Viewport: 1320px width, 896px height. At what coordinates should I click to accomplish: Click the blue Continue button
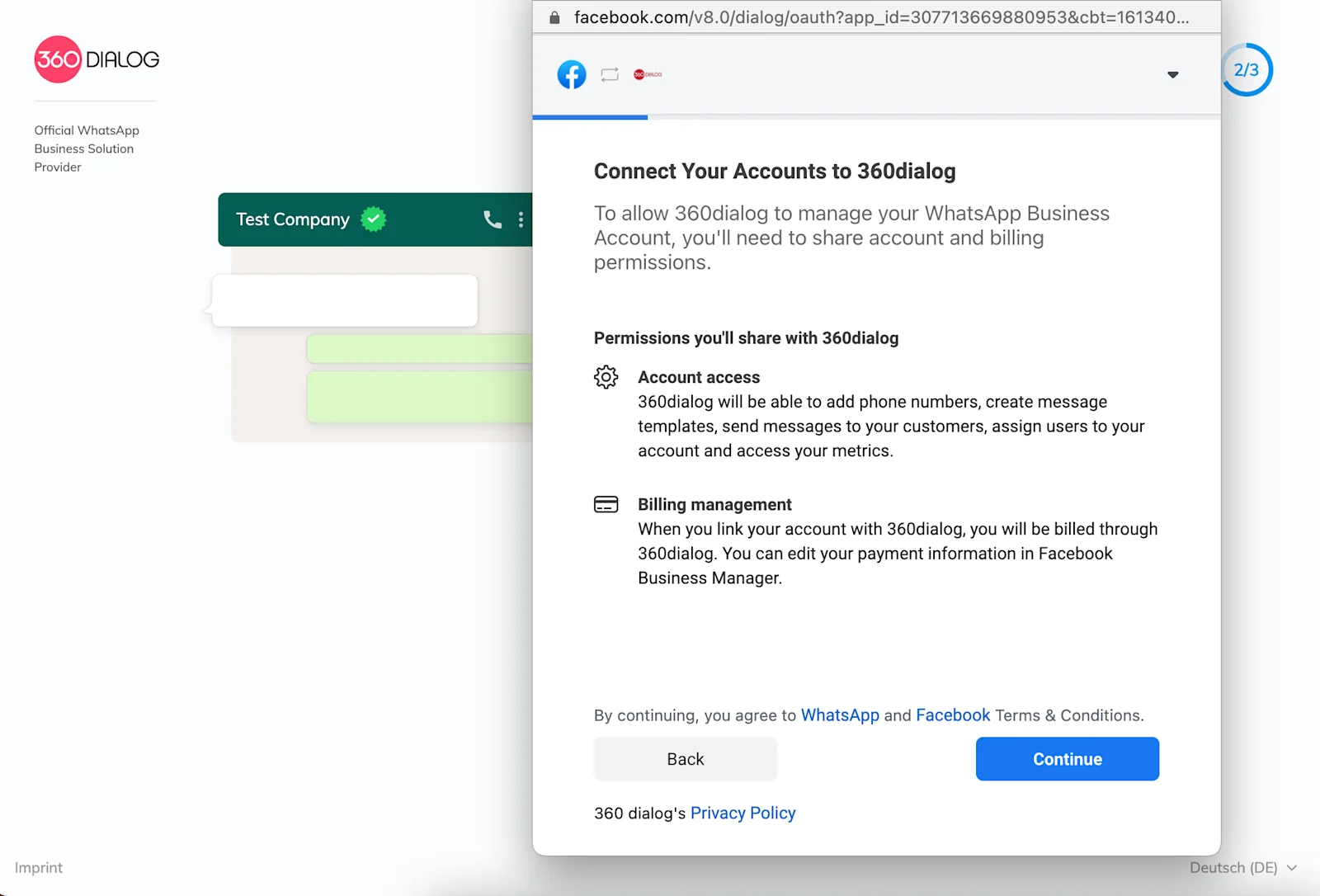pyautogui.click(x=1068, y=759)
